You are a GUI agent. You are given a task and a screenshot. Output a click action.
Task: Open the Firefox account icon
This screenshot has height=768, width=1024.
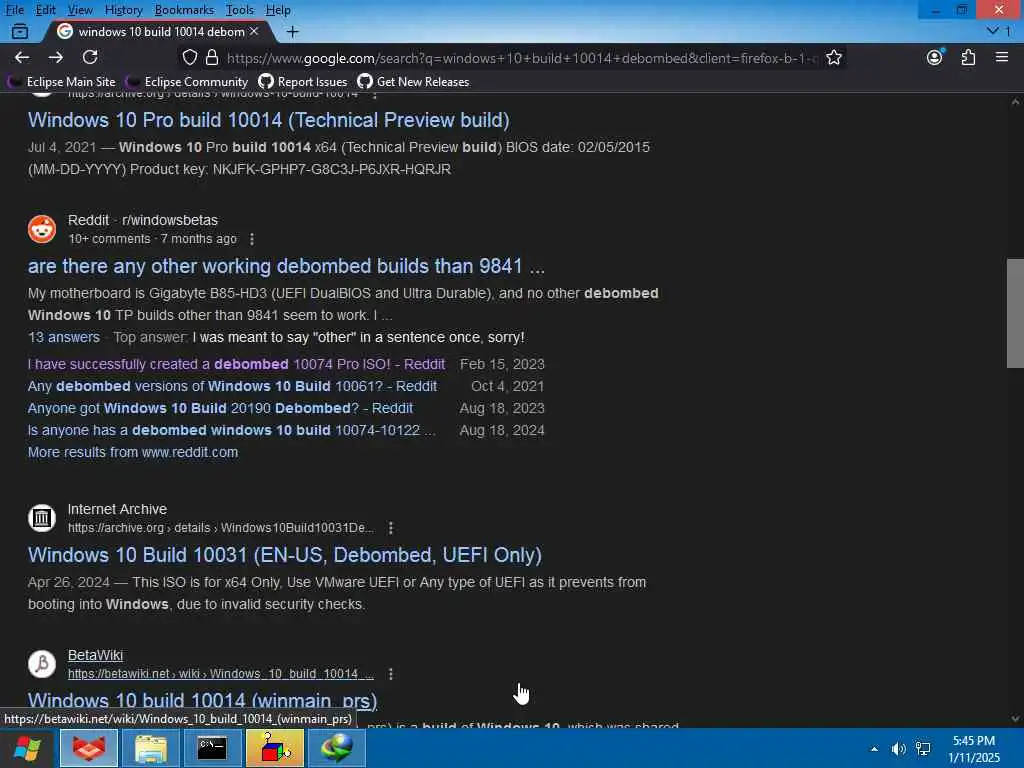[935, 57]
